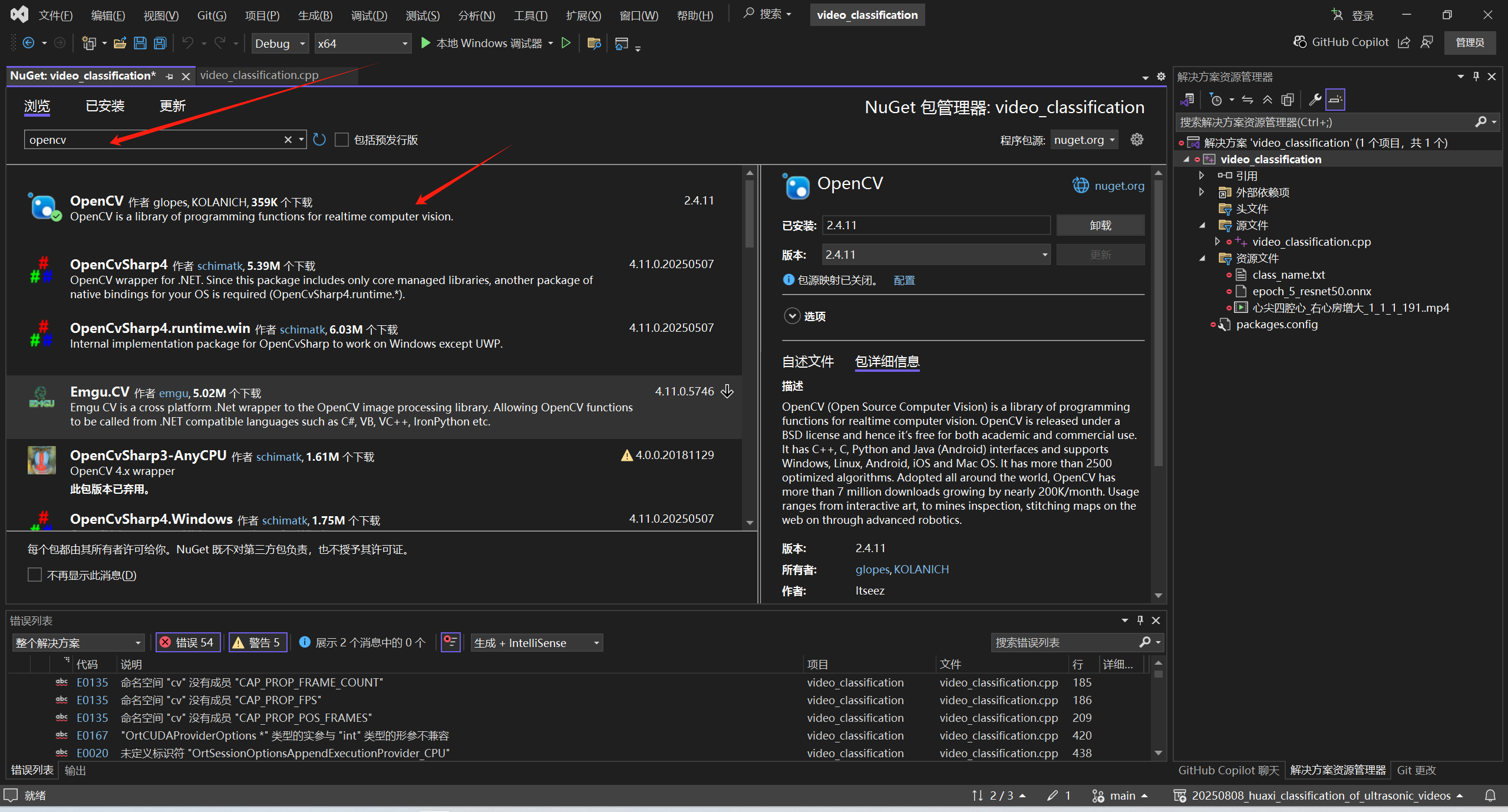Open the version 2.4.11 dropdown
The image size is (1508, 812).
(x=936, y=255)
